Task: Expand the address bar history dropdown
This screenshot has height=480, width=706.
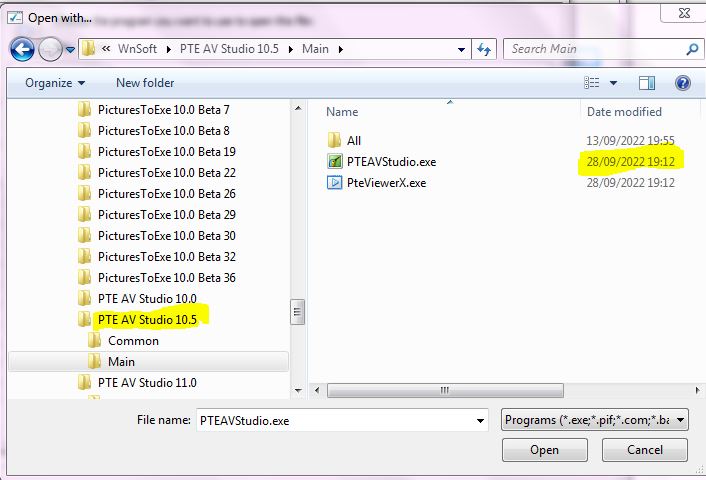Action: (461, 49)
